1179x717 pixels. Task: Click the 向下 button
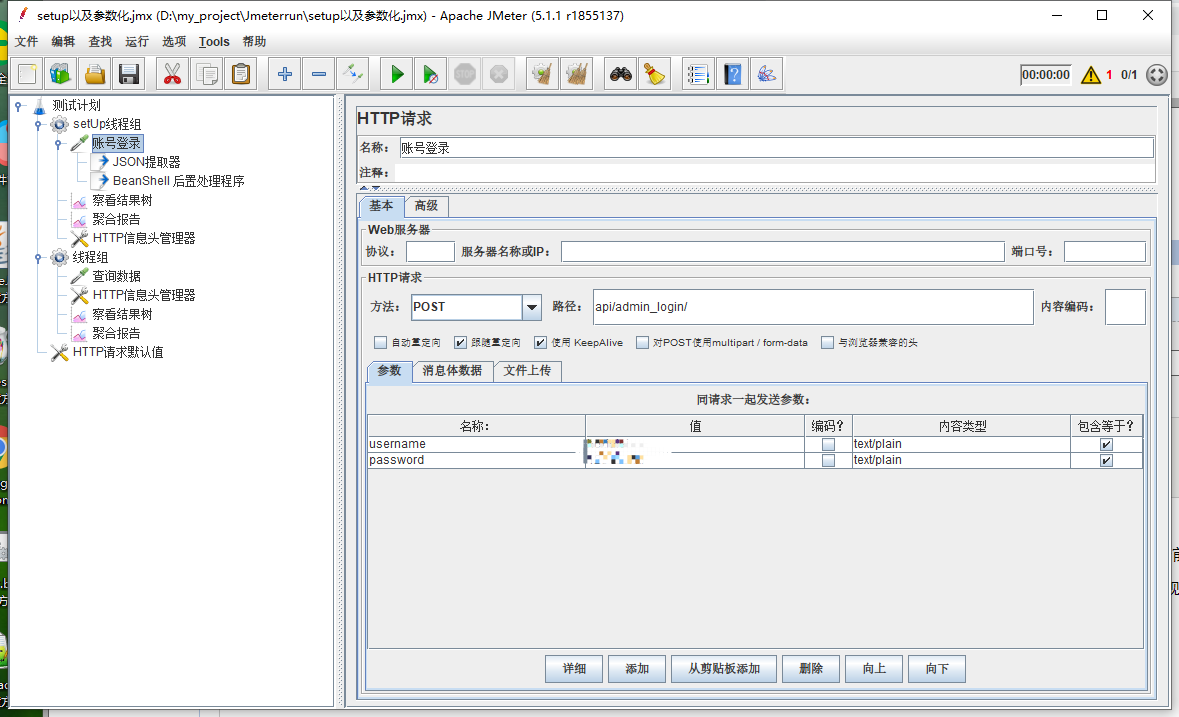pos(937,669)
